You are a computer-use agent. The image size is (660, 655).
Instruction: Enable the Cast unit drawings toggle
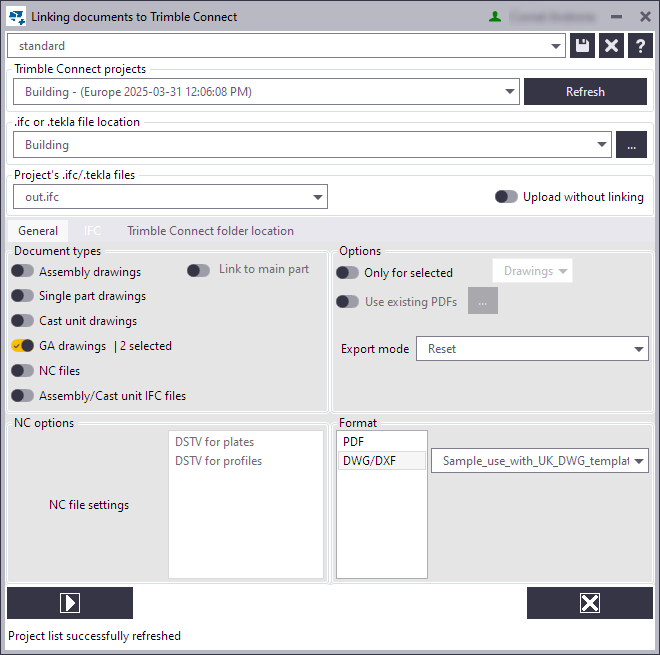tap(22, 320)
